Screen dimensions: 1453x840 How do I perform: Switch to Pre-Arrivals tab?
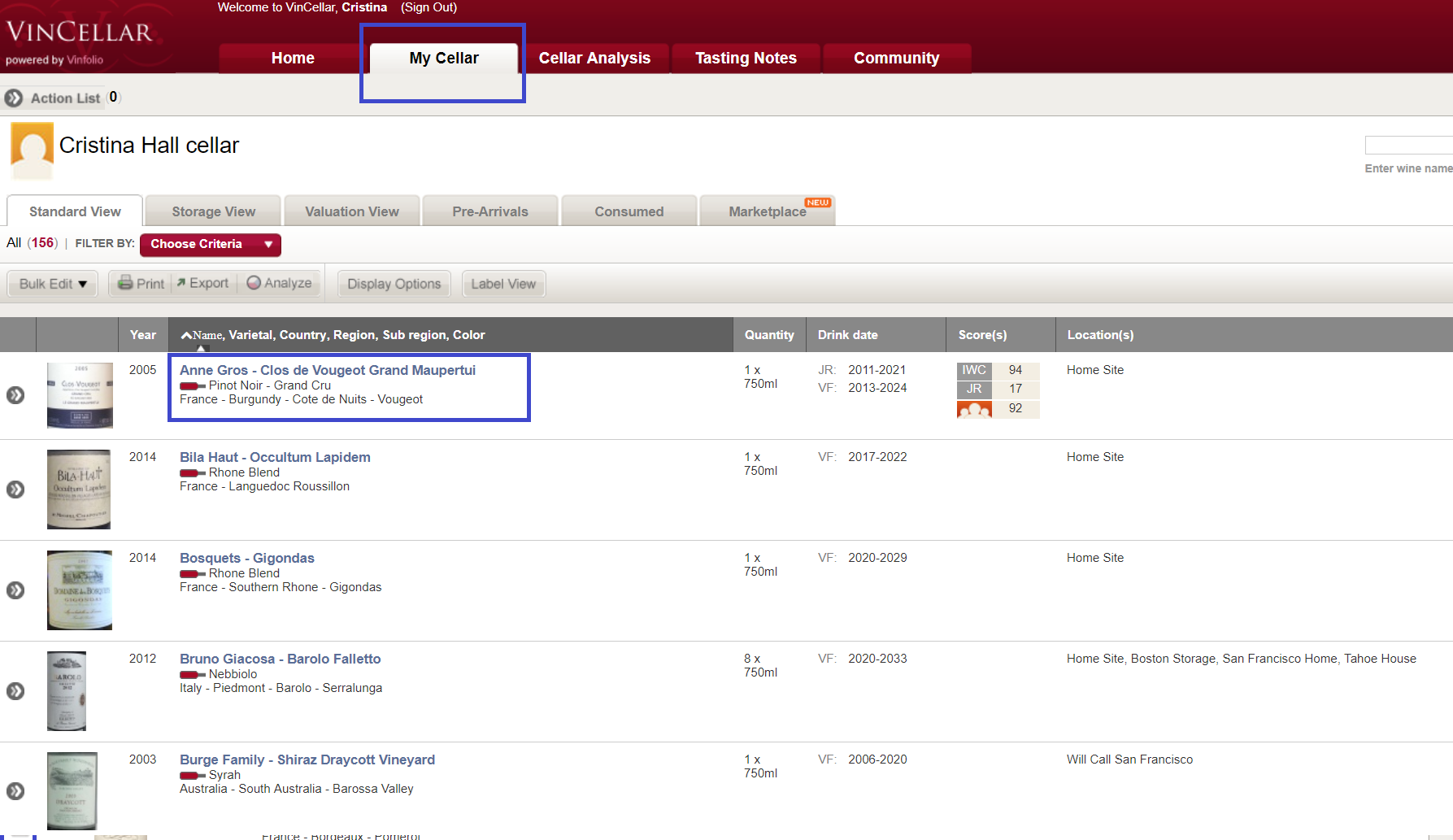[x=490, y=211]
